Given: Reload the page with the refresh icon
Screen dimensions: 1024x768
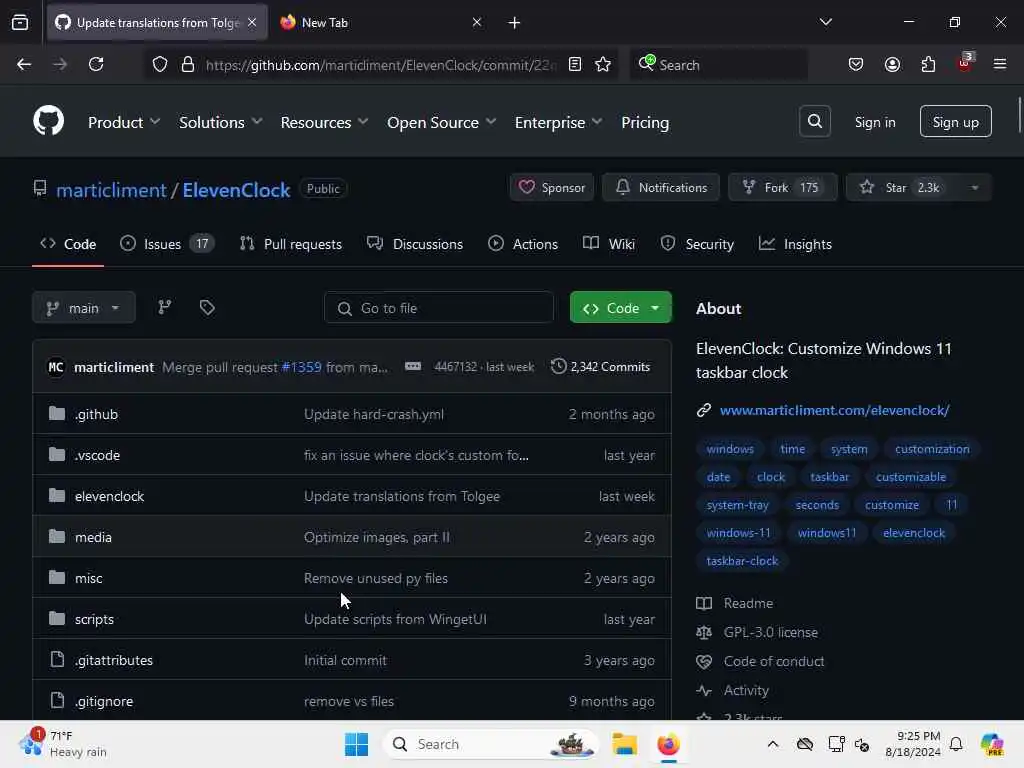Looking at the screenshot, I should point(96,64).
